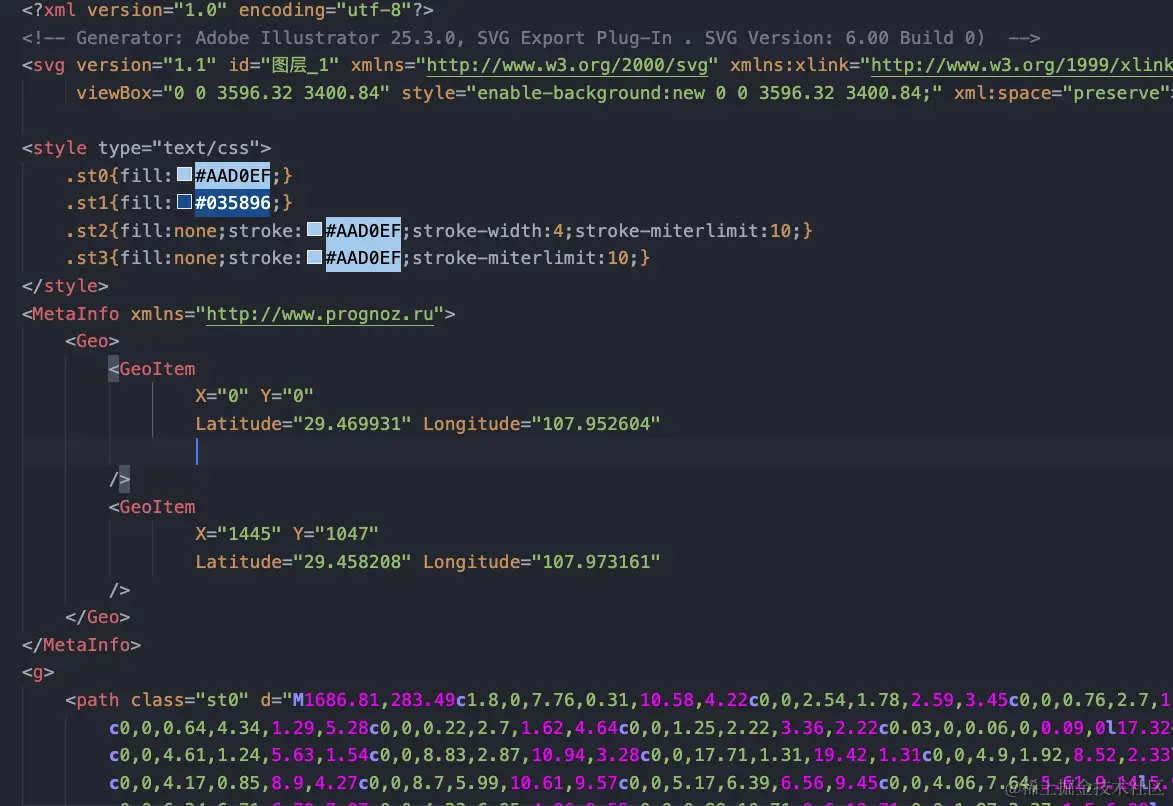Open the stroke color swatch in .st3 rule
Screen dimensions: 1173x806
tap(314, 257)
